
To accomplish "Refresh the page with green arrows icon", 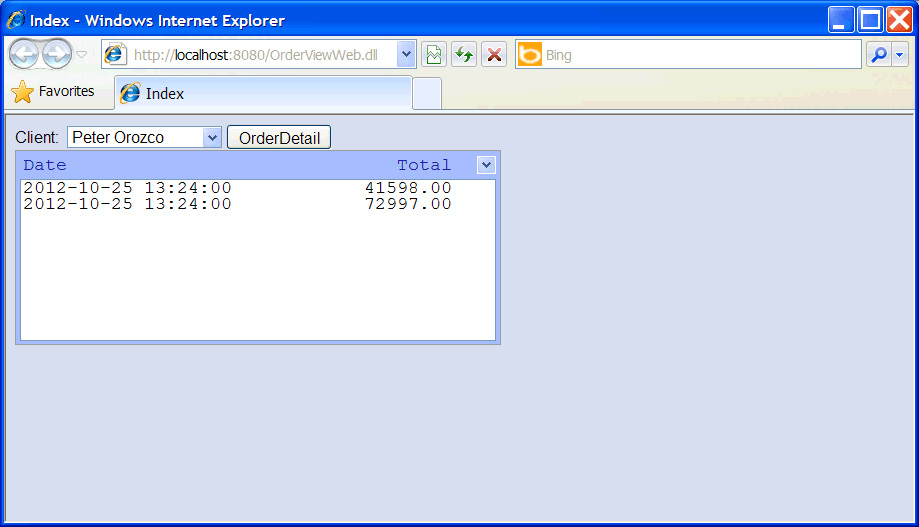I will (x=464, y=55).
